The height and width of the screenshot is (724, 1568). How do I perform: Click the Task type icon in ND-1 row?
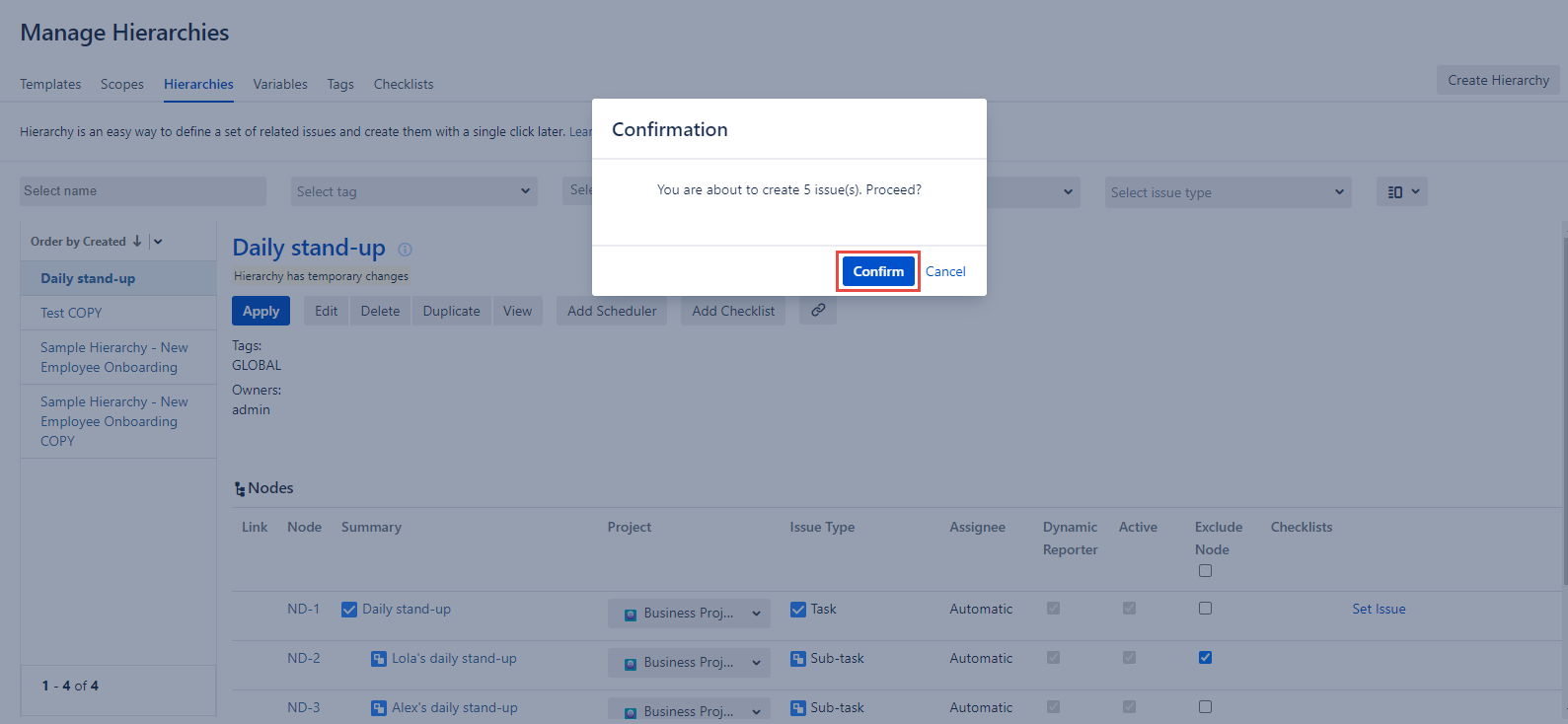797,610
